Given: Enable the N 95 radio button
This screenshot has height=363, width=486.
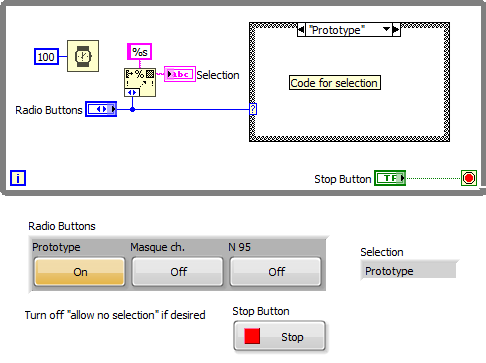Looking at the screenshot, I should [x=276, y=271].
